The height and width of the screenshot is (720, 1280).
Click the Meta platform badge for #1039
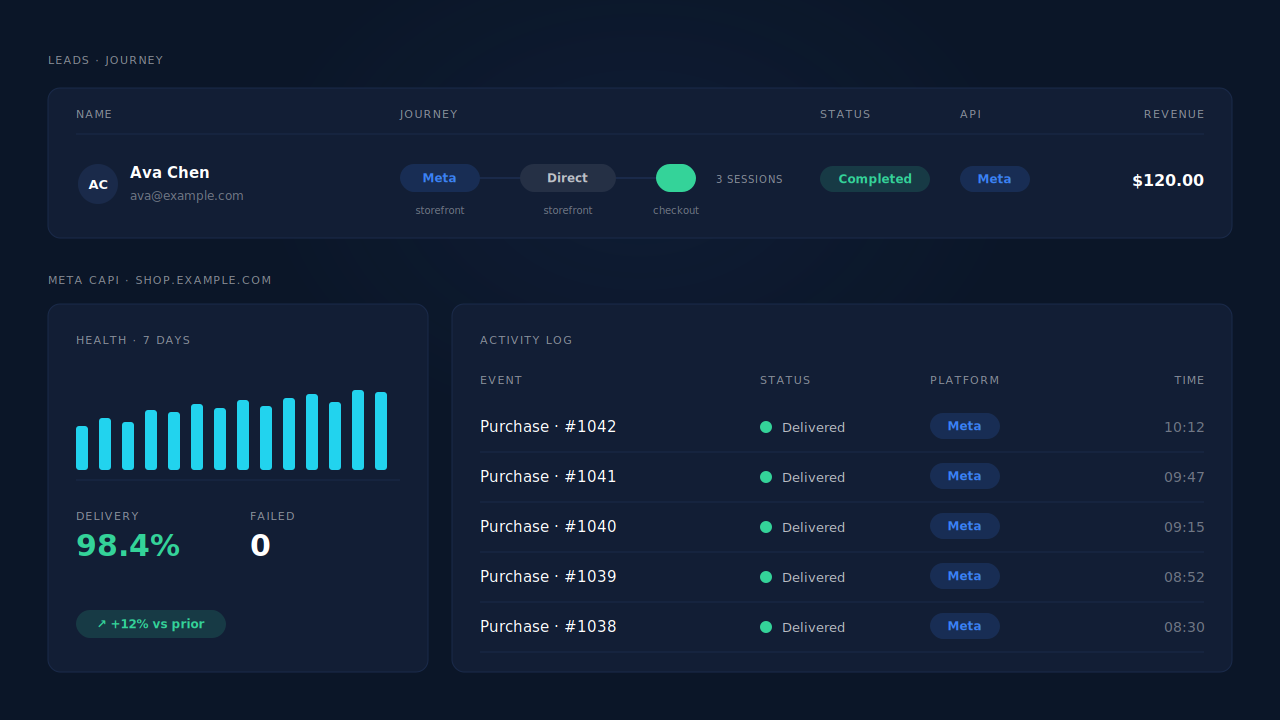click(965, 576)
